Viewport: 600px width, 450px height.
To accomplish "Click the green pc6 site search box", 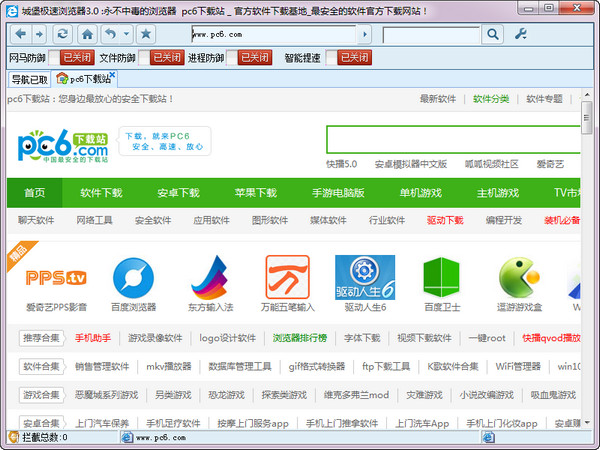I will [x=453, y=140].
